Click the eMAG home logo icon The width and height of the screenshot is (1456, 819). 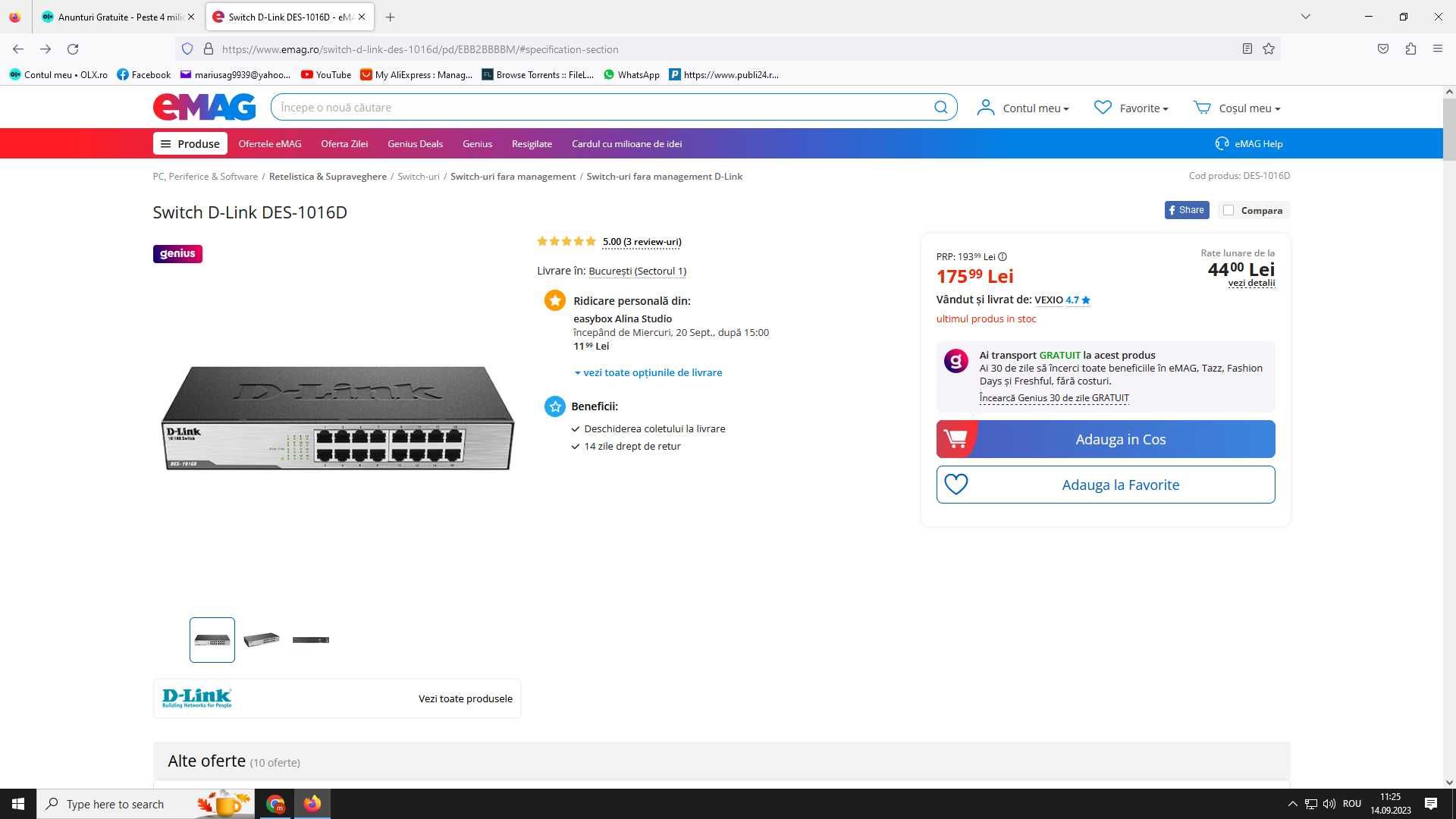204,107
